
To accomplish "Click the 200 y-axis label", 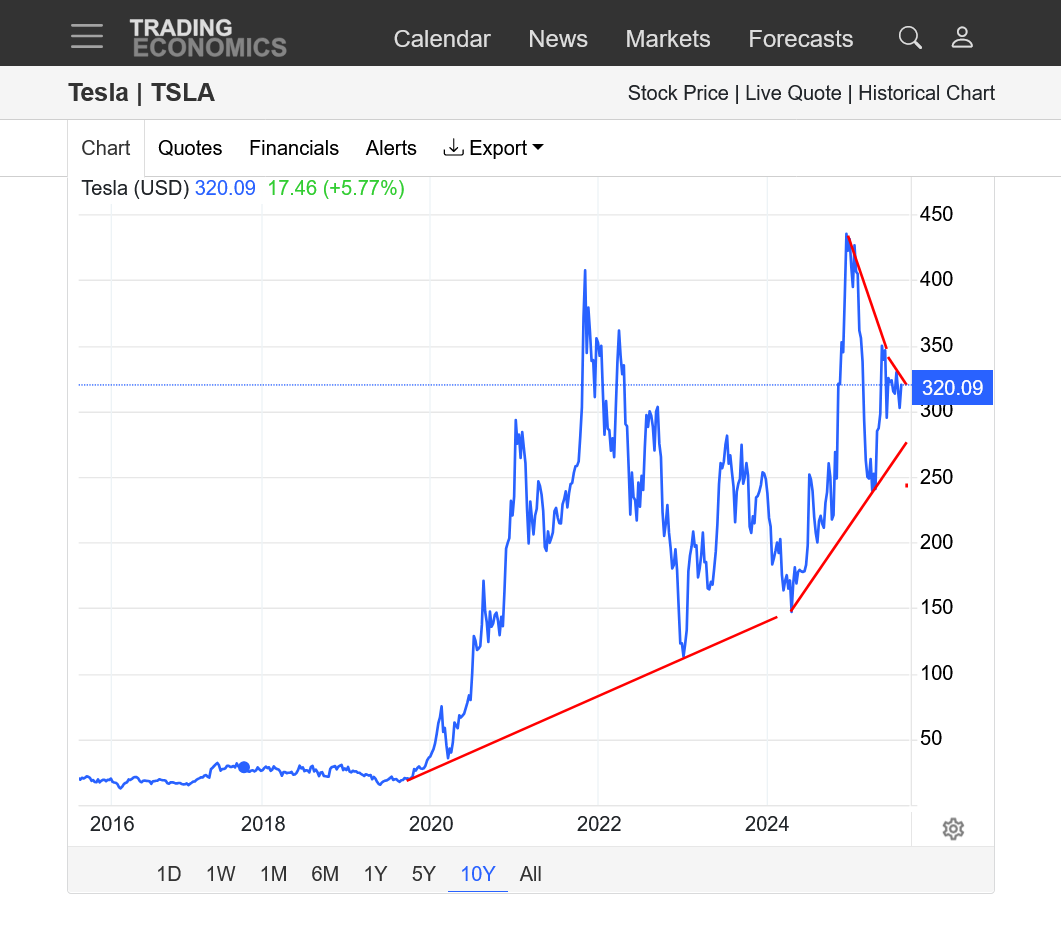I will coord(936,542).
